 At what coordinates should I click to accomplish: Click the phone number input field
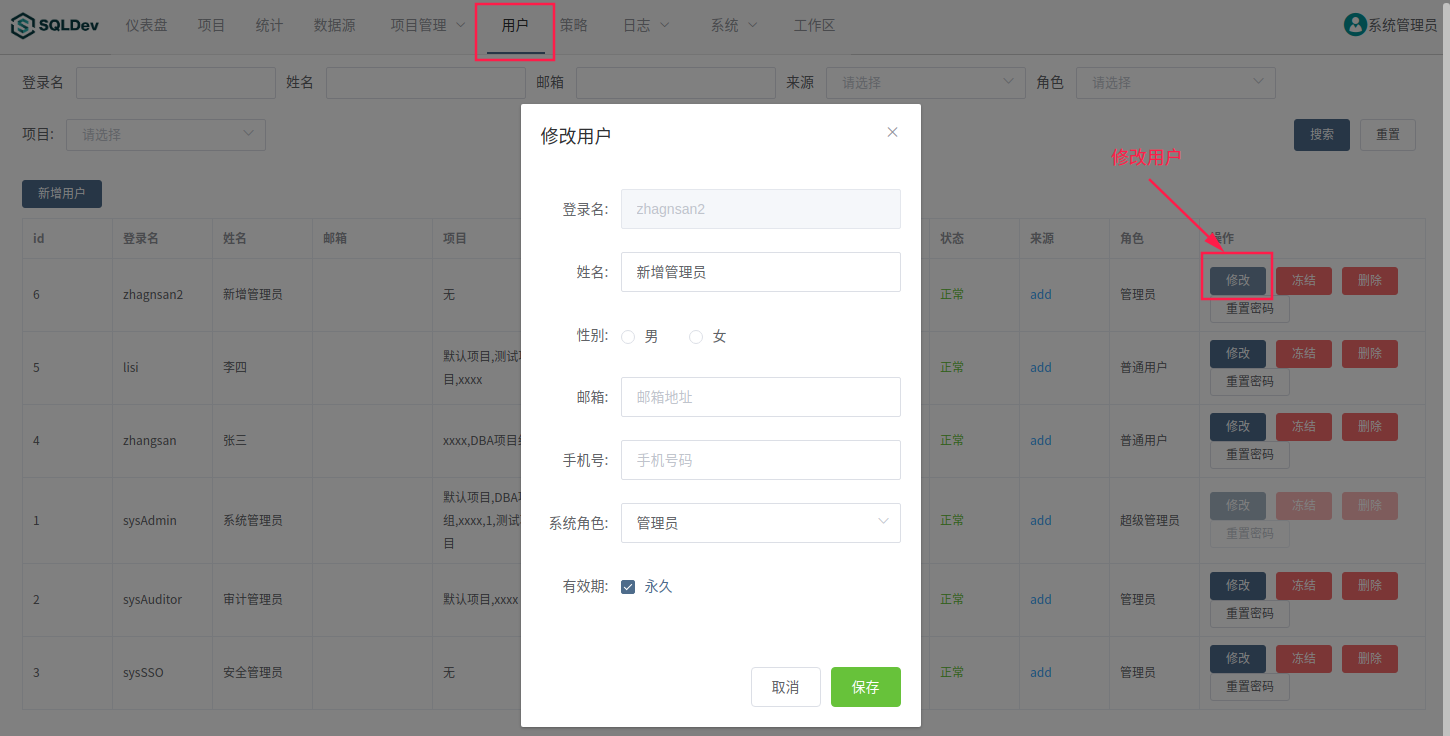[760, 460]
